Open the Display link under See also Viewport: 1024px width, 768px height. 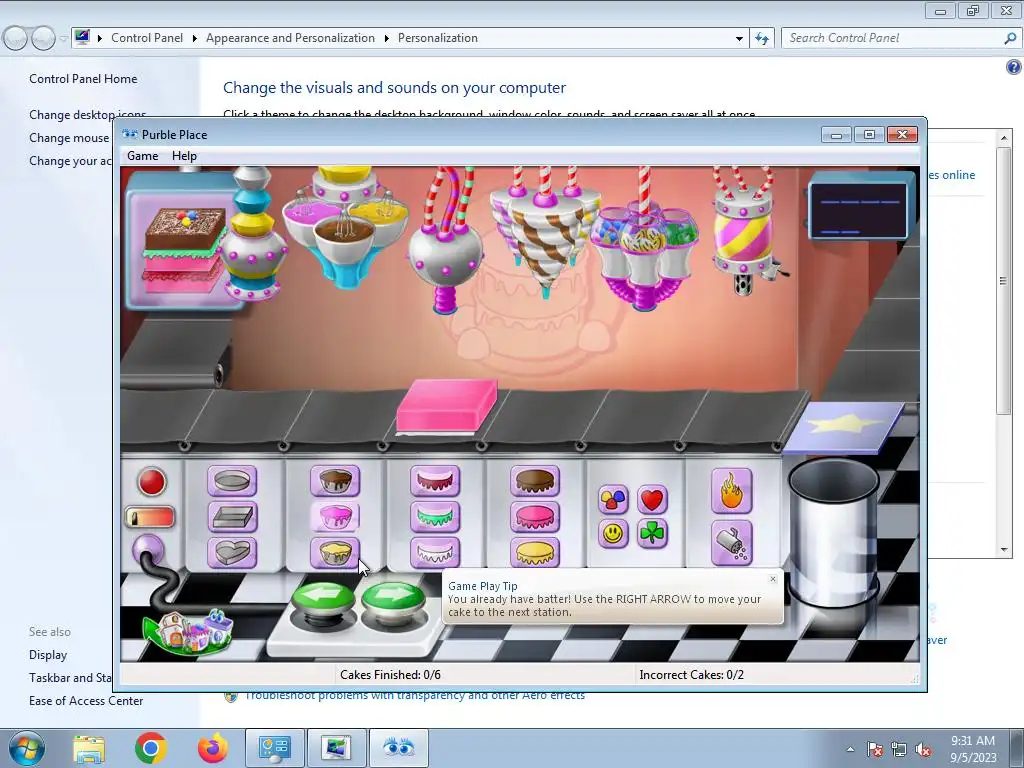tap(48, 655)
